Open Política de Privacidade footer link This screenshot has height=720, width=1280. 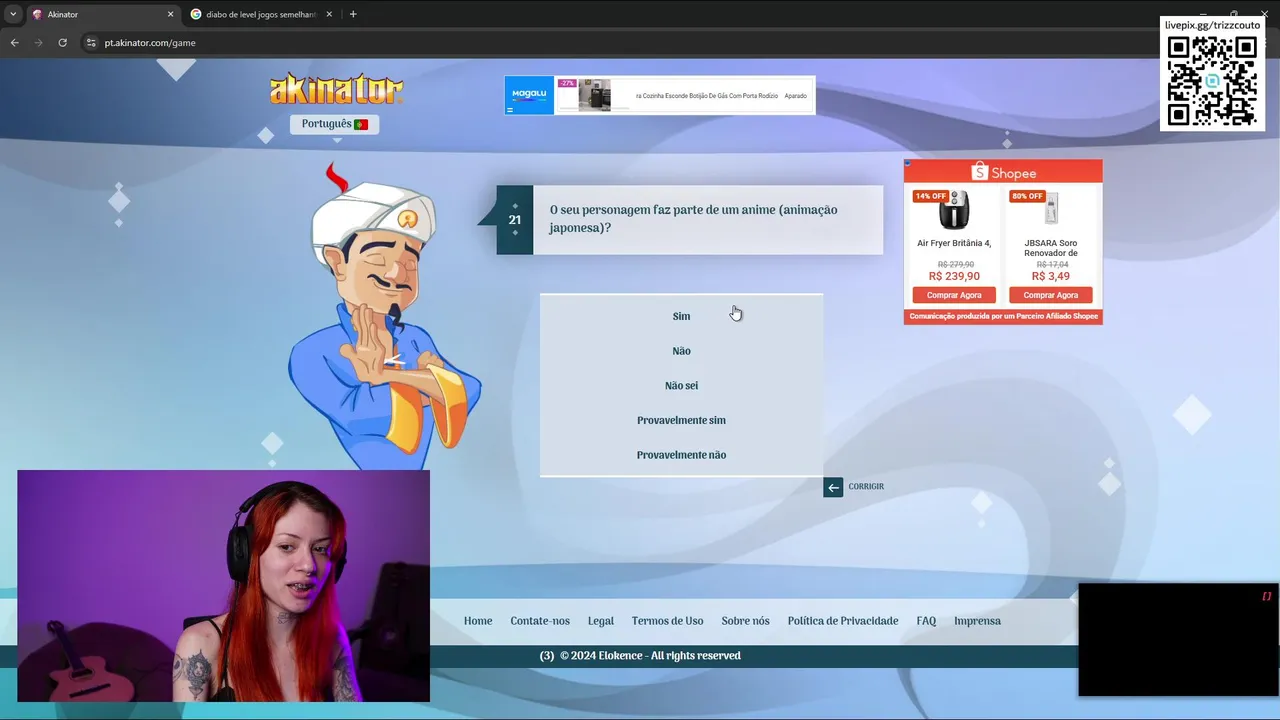843,621
